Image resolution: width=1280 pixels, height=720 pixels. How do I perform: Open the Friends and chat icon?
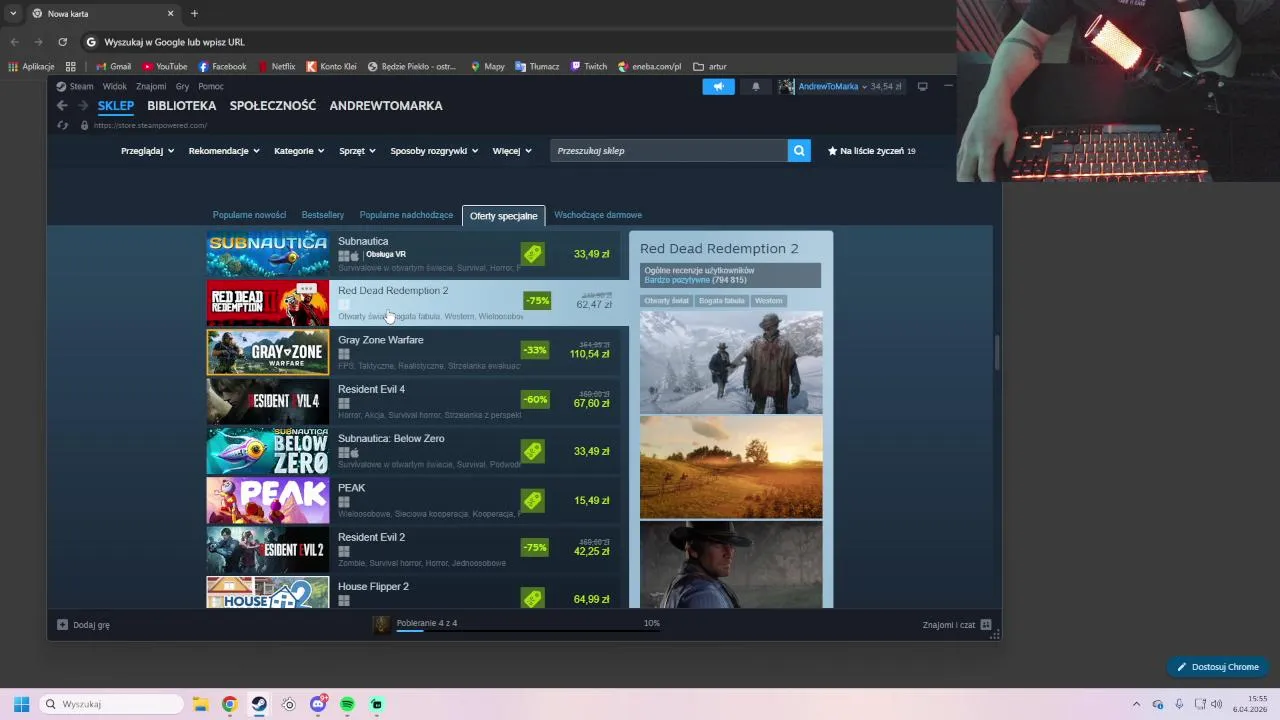tap(986, 625)
